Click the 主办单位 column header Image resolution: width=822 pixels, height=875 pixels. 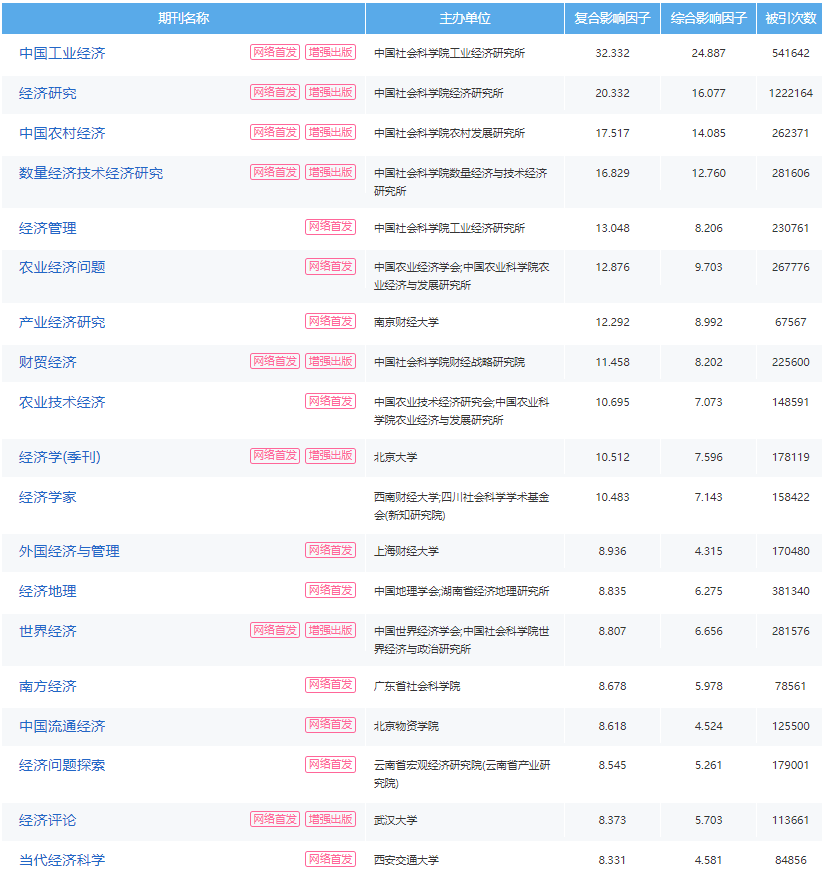465,18
